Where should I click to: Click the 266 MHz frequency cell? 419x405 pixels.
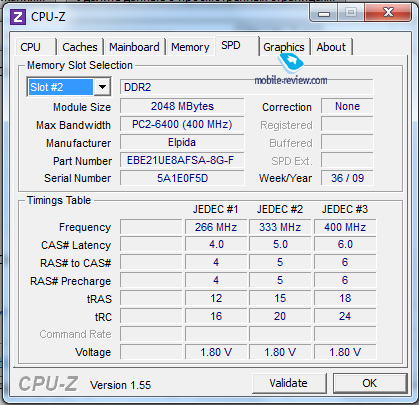click(x=216, y=227)
